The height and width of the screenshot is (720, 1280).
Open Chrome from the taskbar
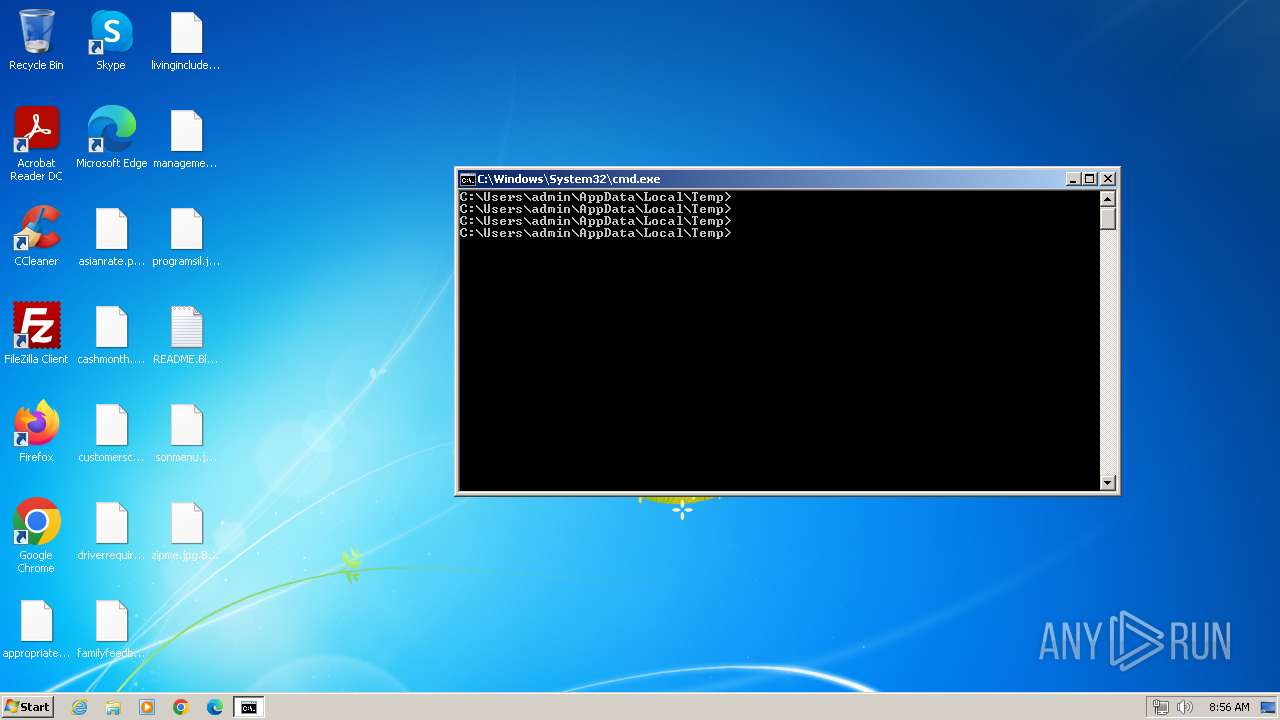point(181,707)
